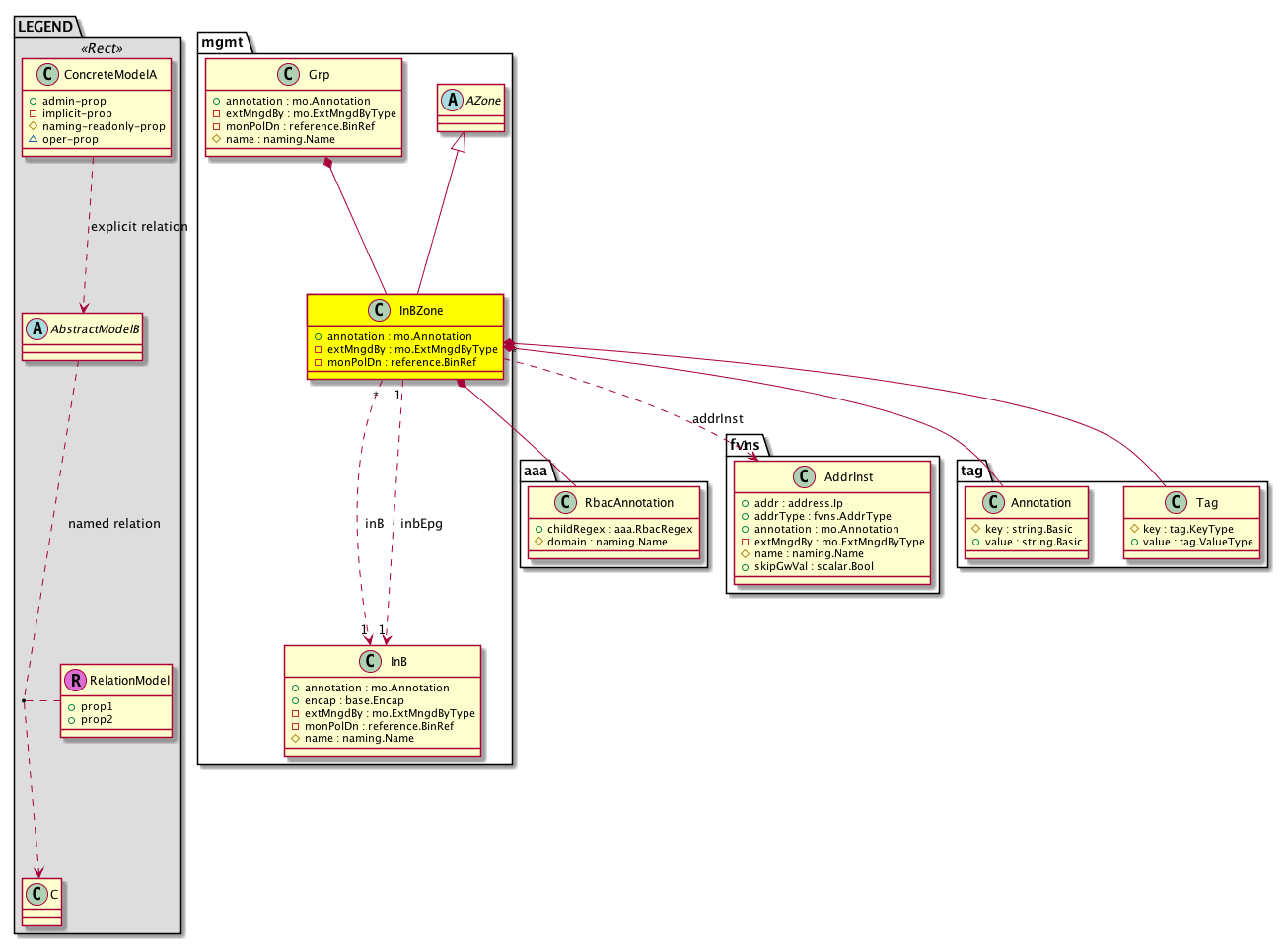
Task: Click the C icon beside the Tag class
Action: point(1176,502)
